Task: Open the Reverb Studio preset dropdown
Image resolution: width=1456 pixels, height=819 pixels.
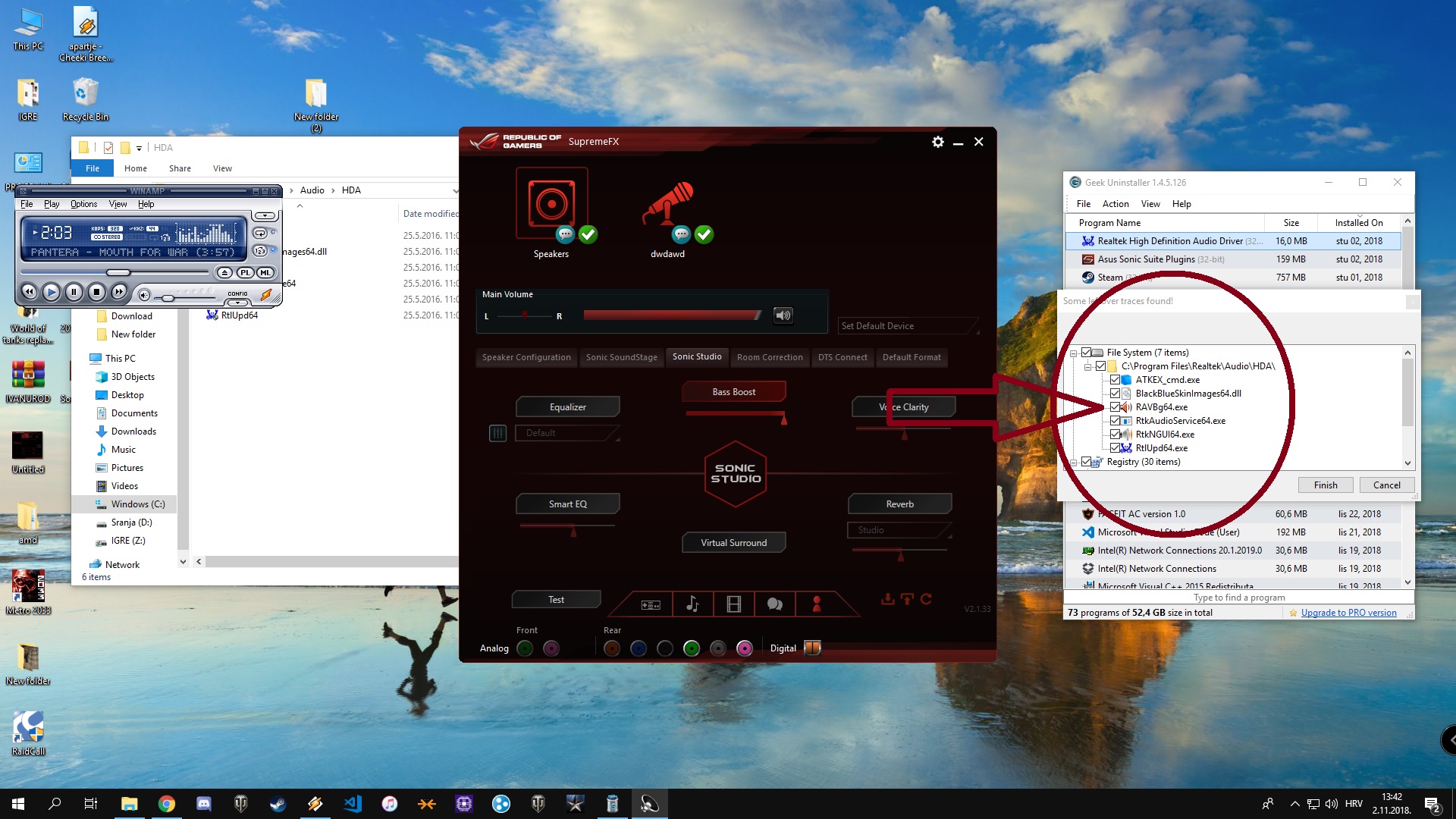Action: tap(899, 530)
